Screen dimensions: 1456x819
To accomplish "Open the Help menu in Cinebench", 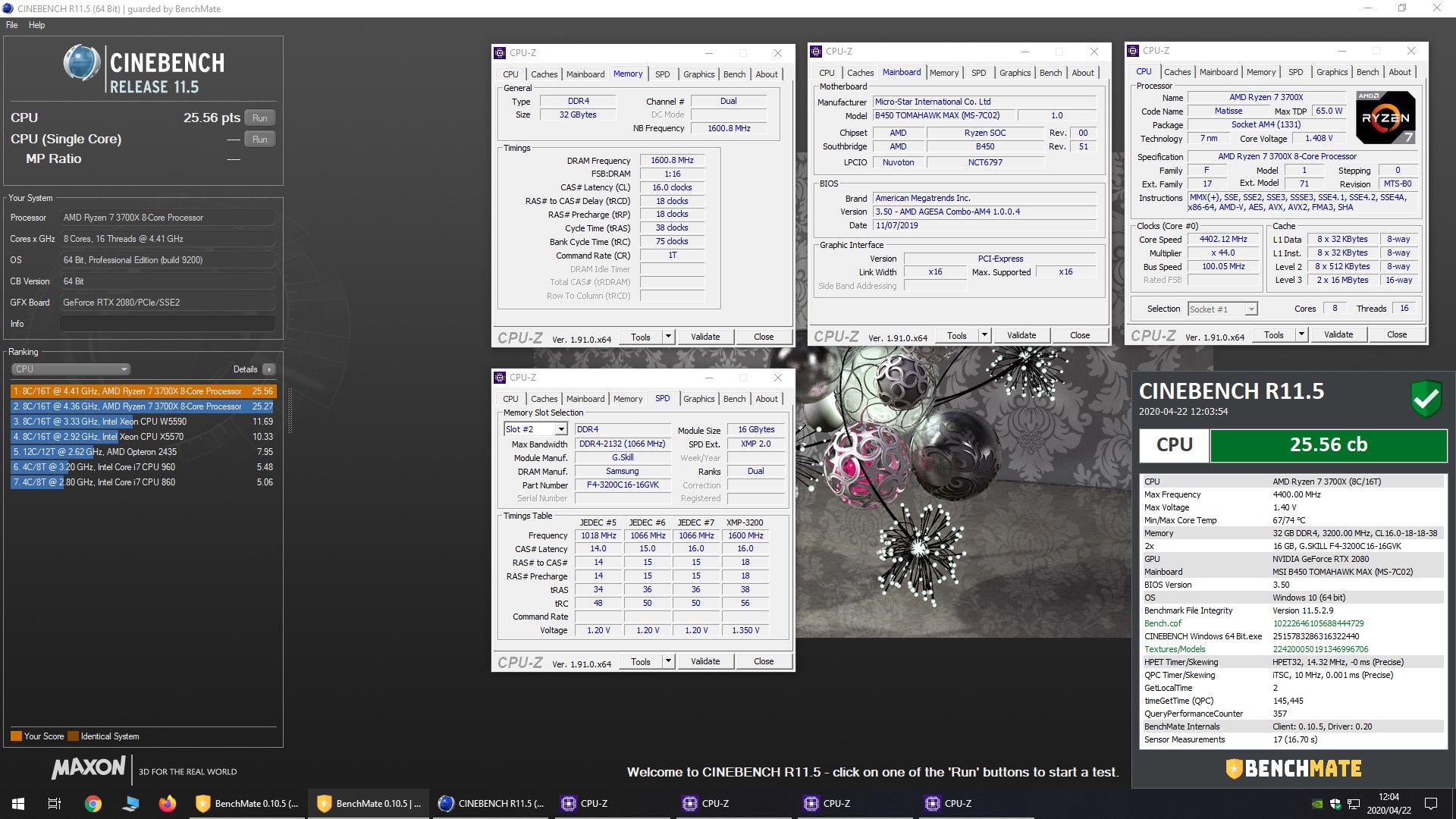I will (x=36, y=25).
